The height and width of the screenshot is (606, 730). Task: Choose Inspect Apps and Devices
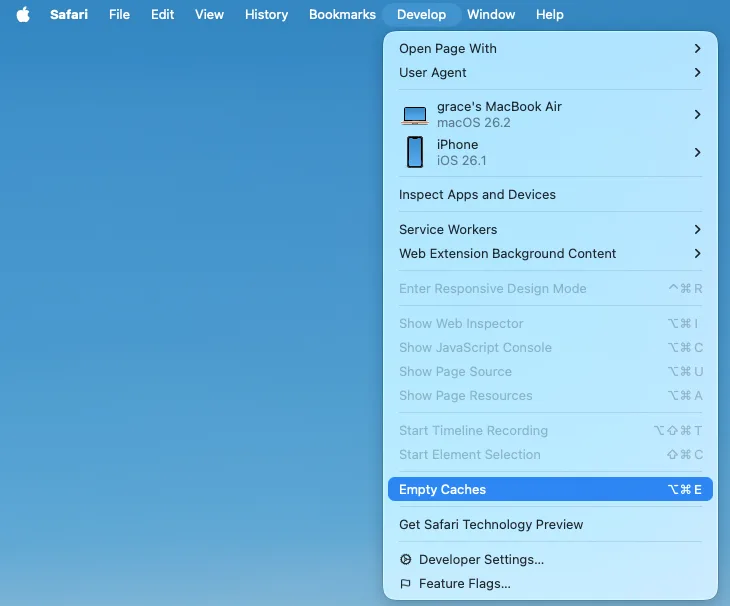(x=550, y=195)
